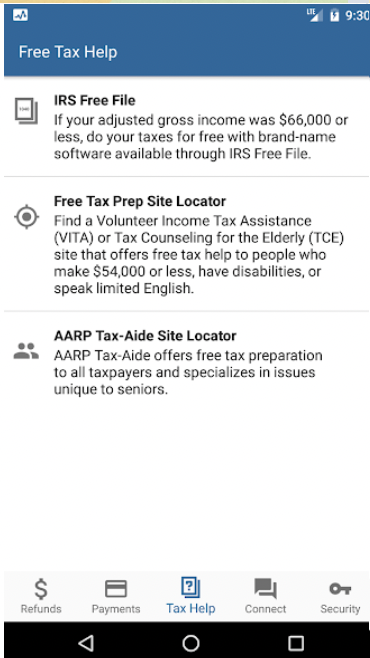Tap the Android home circle button
The image size is (370, 658).
click(x=191, y=642)
